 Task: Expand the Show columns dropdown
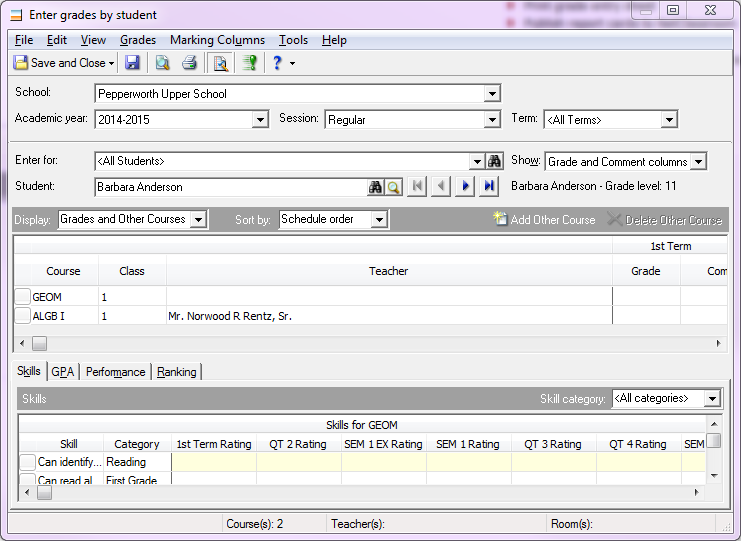[x=698, y=162]
